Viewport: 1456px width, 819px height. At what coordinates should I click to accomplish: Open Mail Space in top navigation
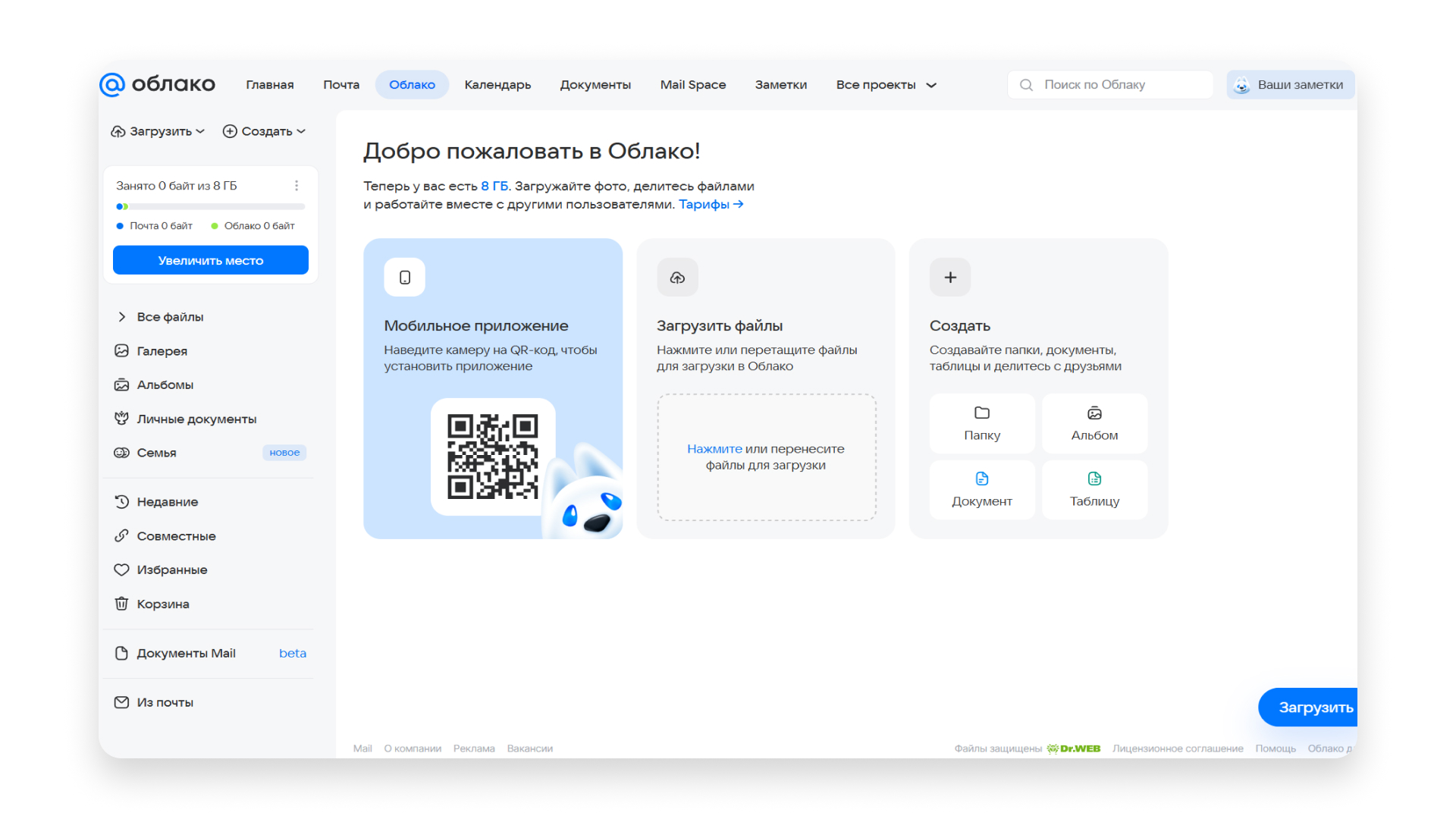tap(693, 85)
